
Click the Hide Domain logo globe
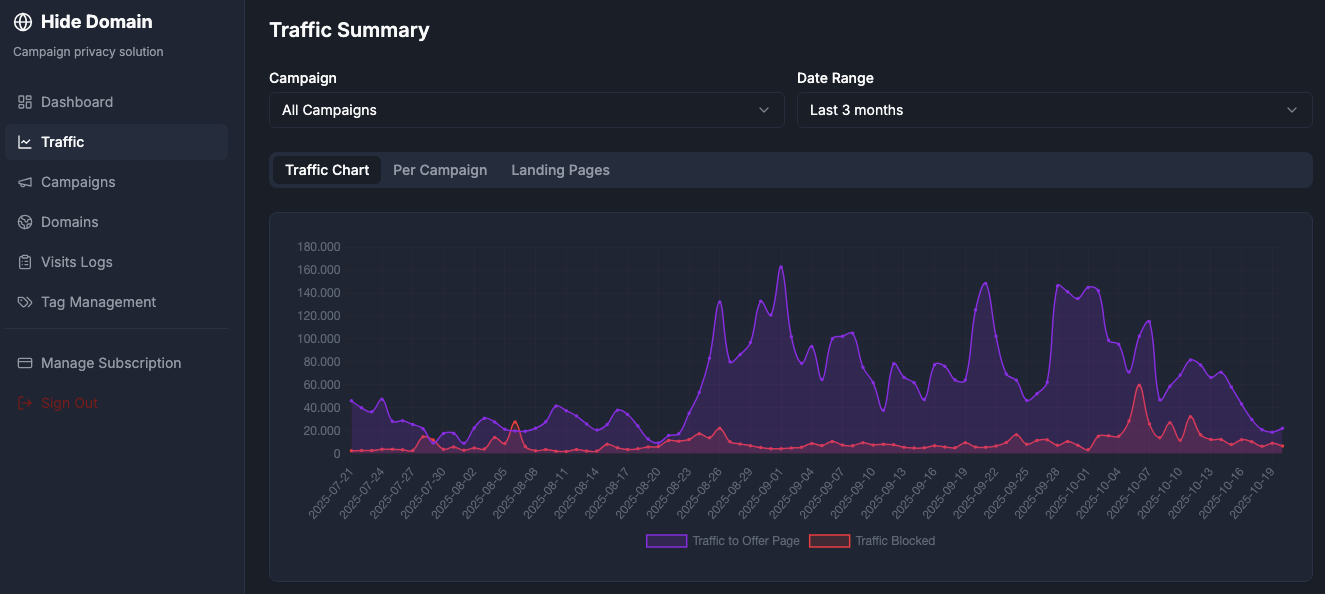21,21
